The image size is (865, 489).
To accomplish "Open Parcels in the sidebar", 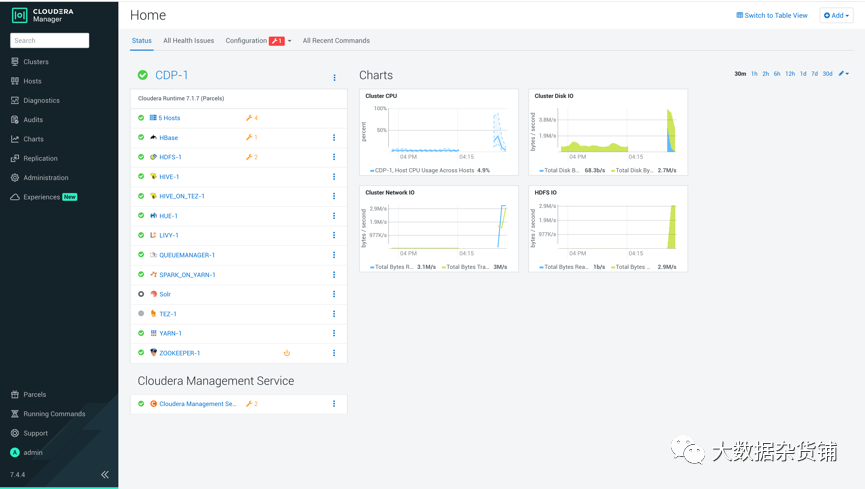I will [34, 395].
